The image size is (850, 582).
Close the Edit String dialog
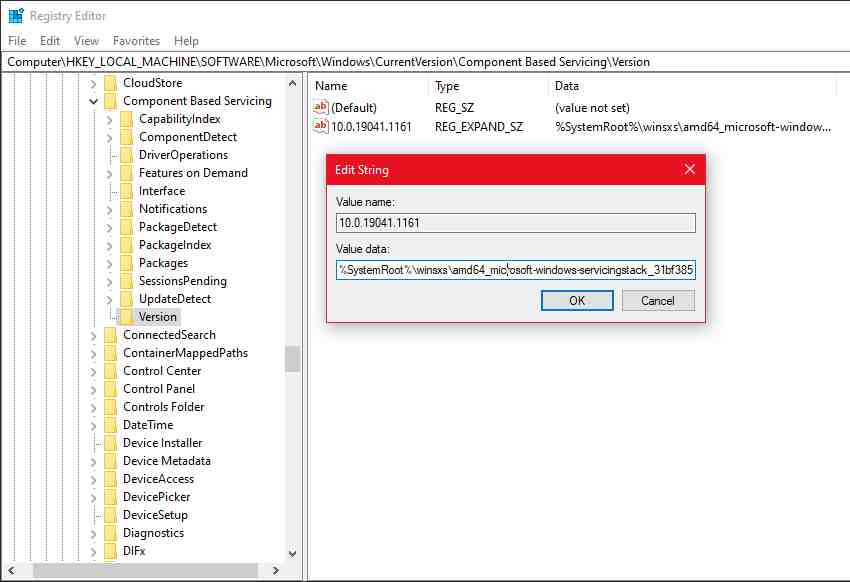pos(690,169)
